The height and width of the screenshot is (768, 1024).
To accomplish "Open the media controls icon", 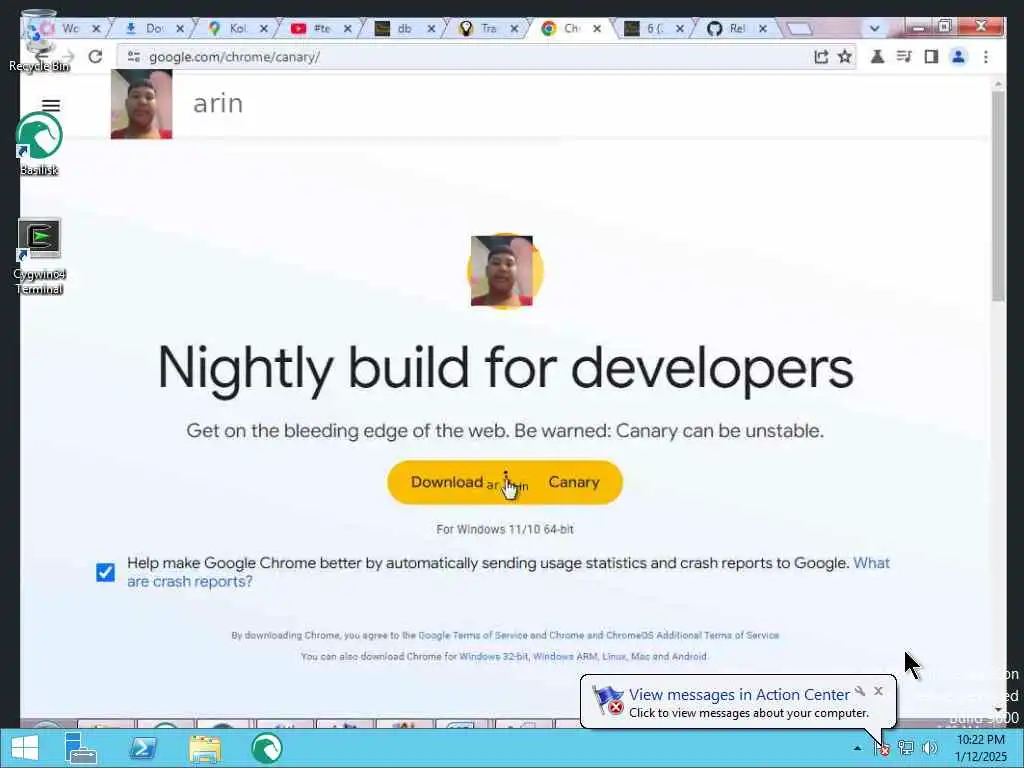I will pyautogui.click(x=904, y=57).
